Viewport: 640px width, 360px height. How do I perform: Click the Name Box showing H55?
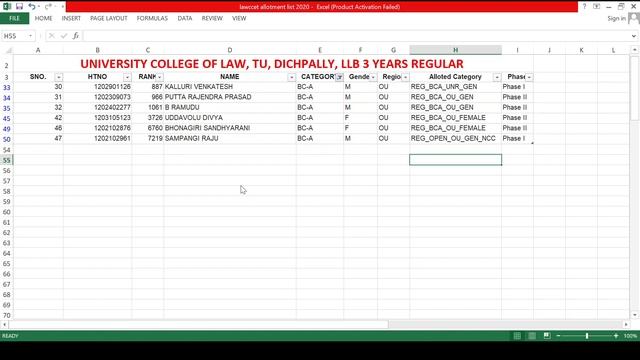[14, 36]
